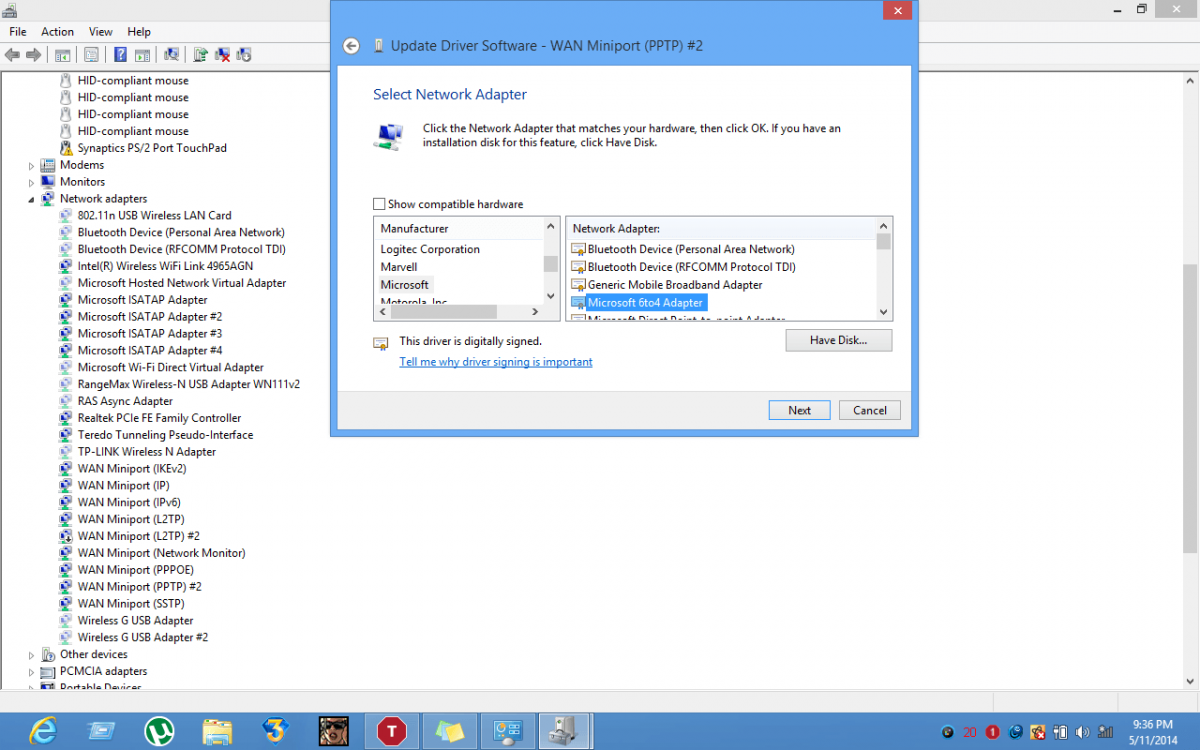The height and width of the screenshot is (750, 1200).
Task: Open the device Properties toolbar icon
Action: (x=91, y=54)
